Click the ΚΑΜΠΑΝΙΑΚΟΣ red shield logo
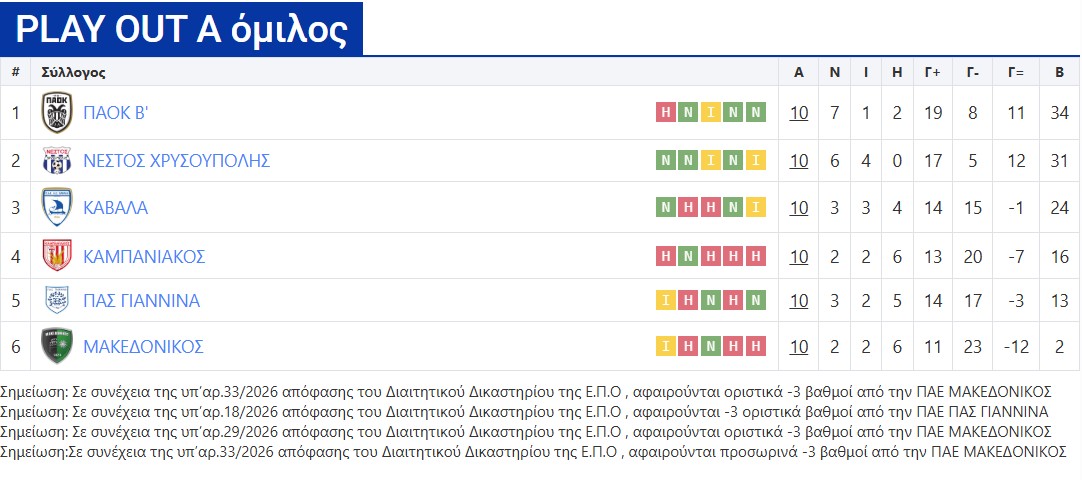This screenshot has height=480, width=1082. [57, 256]
